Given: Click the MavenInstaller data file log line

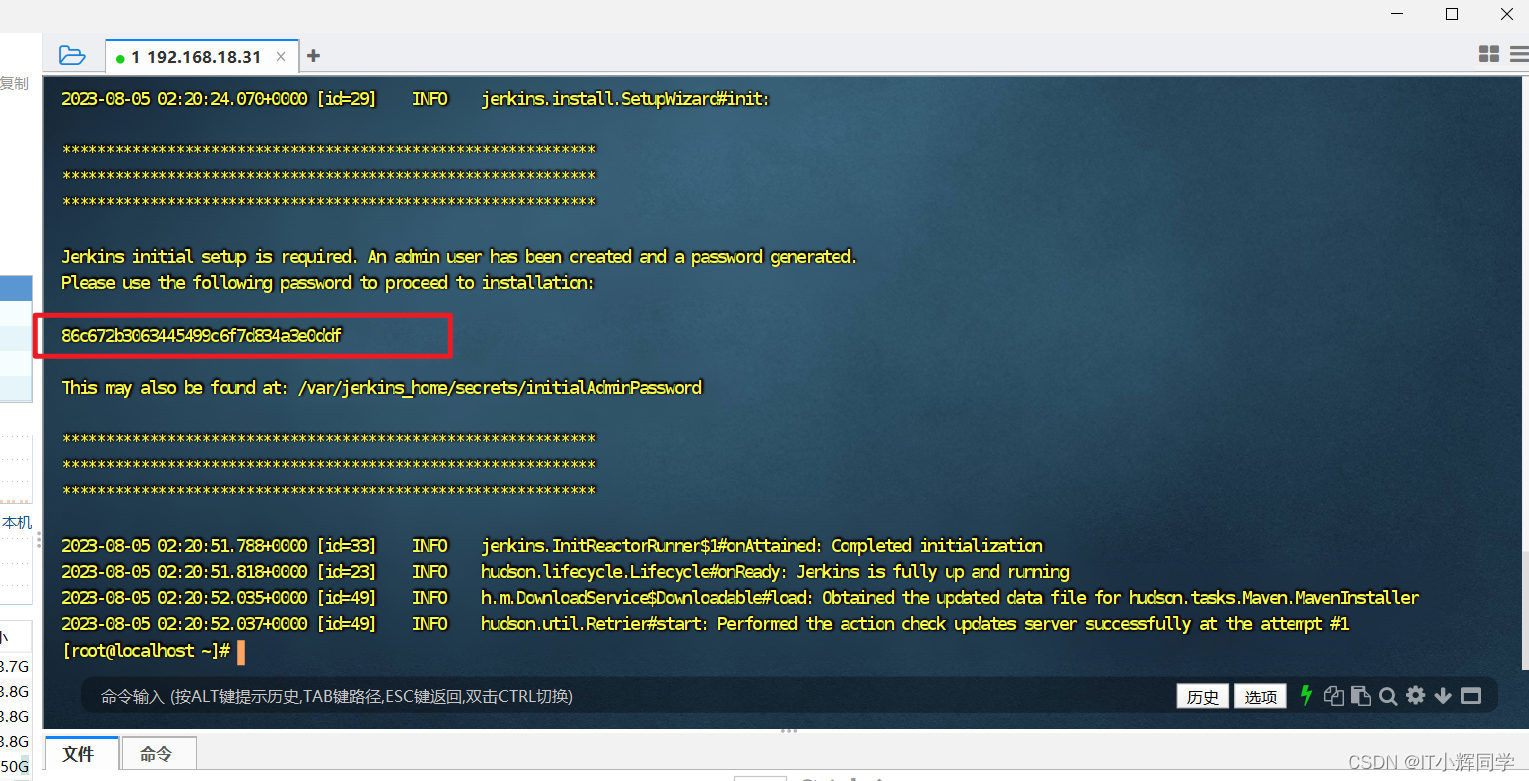Looking at the screenshot, I should pos(740,598).
